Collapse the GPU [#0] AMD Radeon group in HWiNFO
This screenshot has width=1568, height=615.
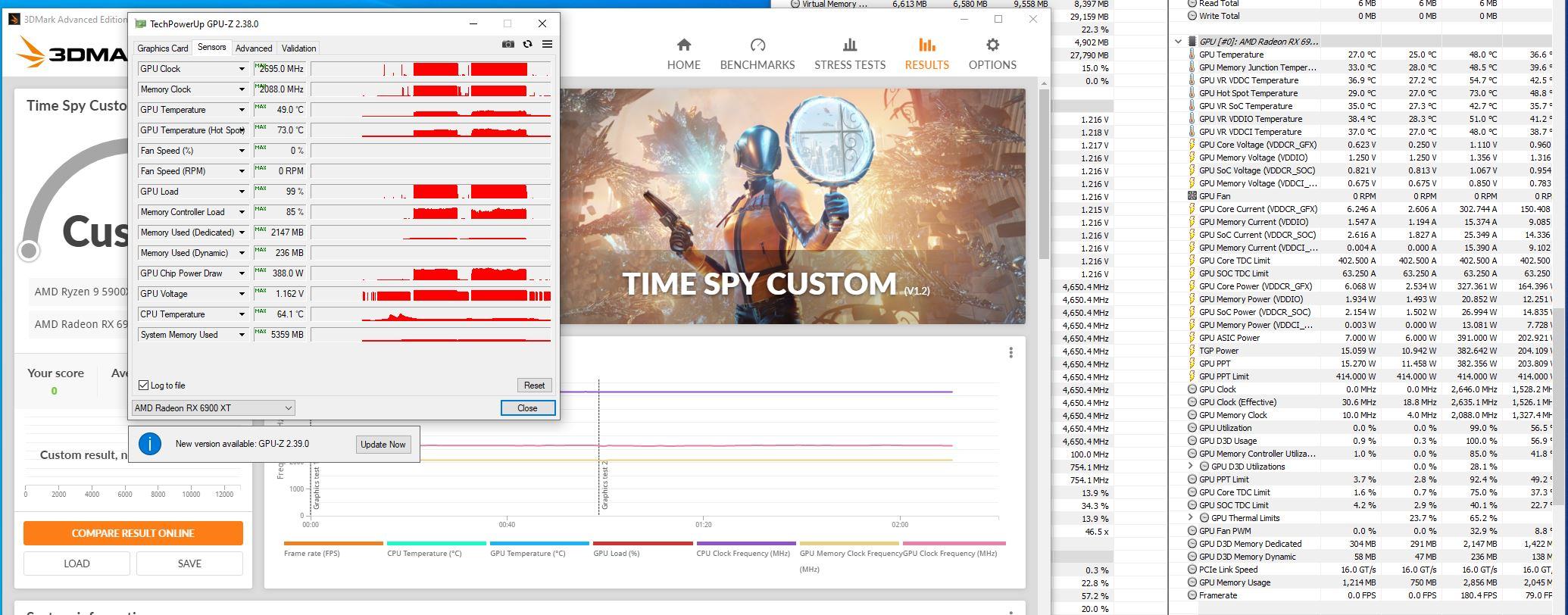tap(1178, 42)
